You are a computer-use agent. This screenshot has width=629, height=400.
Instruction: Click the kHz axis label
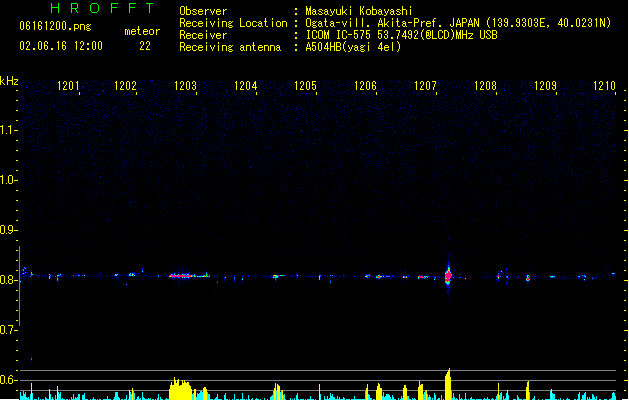pyautogui.click(x=9, y=81)
